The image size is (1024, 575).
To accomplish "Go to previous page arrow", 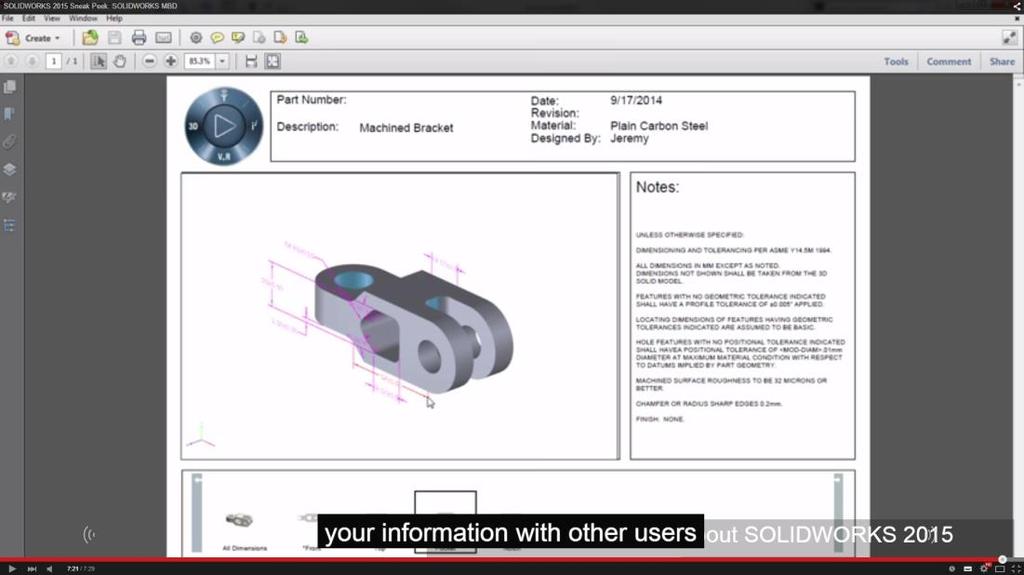I will click(x=11, y=61).
